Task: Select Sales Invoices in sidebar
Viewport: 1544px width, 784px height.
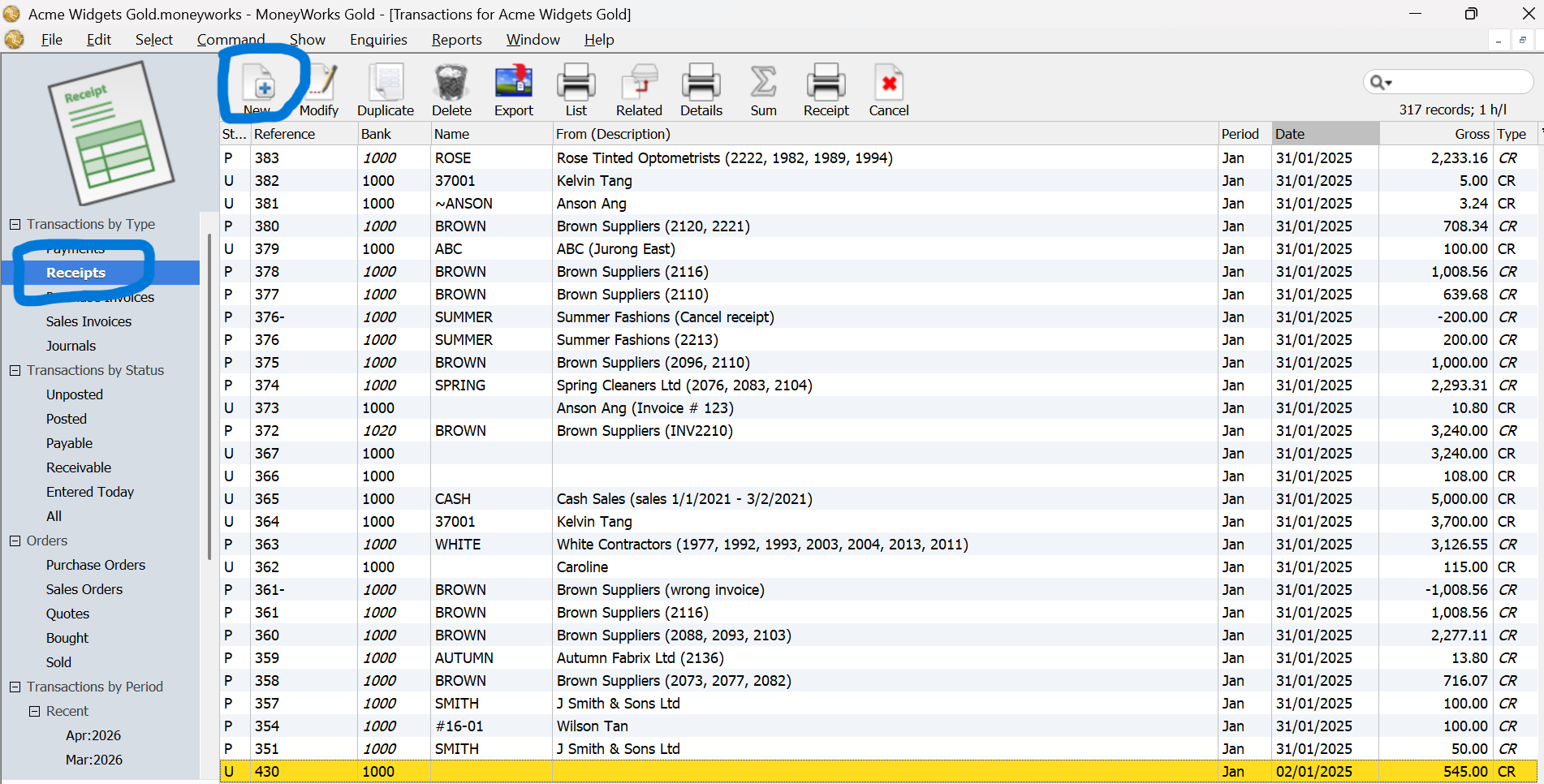Action: (88, 321)
